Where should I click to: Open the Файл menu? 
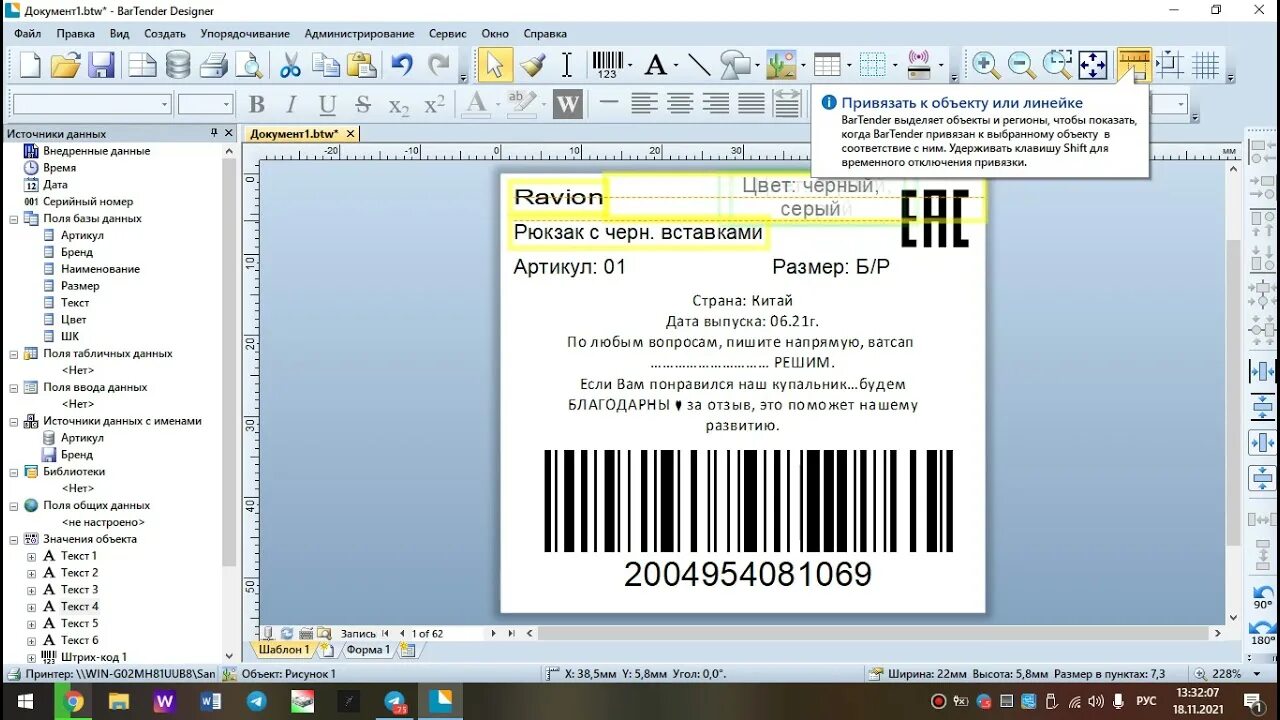(x=28, y=33)
